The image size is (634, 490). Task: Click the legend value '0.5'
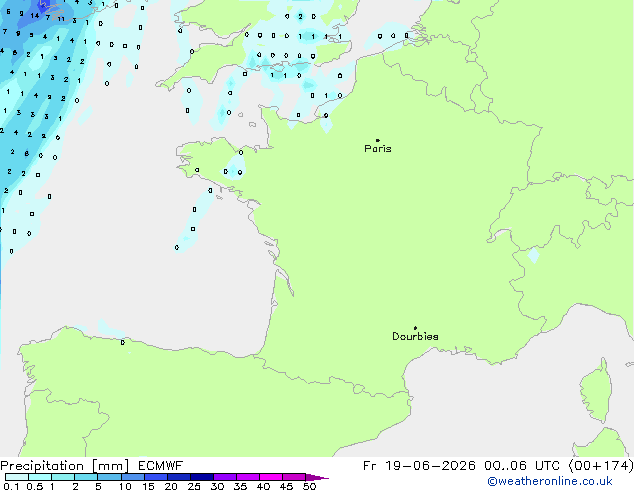[35, 486]
